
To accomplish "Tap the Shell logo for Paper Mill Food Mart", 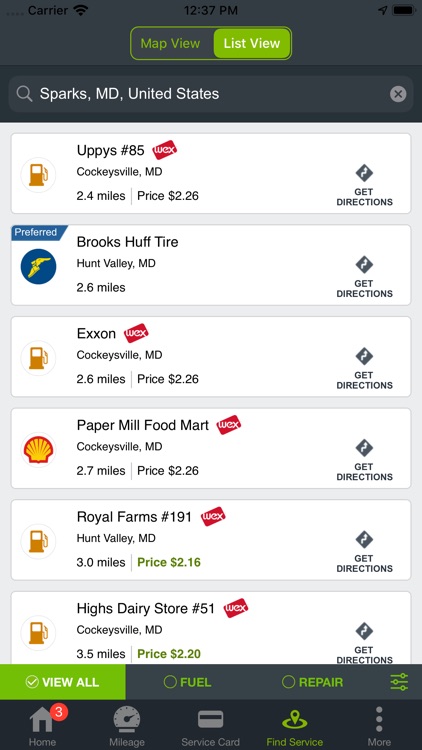I will click(x=38, y=450).
